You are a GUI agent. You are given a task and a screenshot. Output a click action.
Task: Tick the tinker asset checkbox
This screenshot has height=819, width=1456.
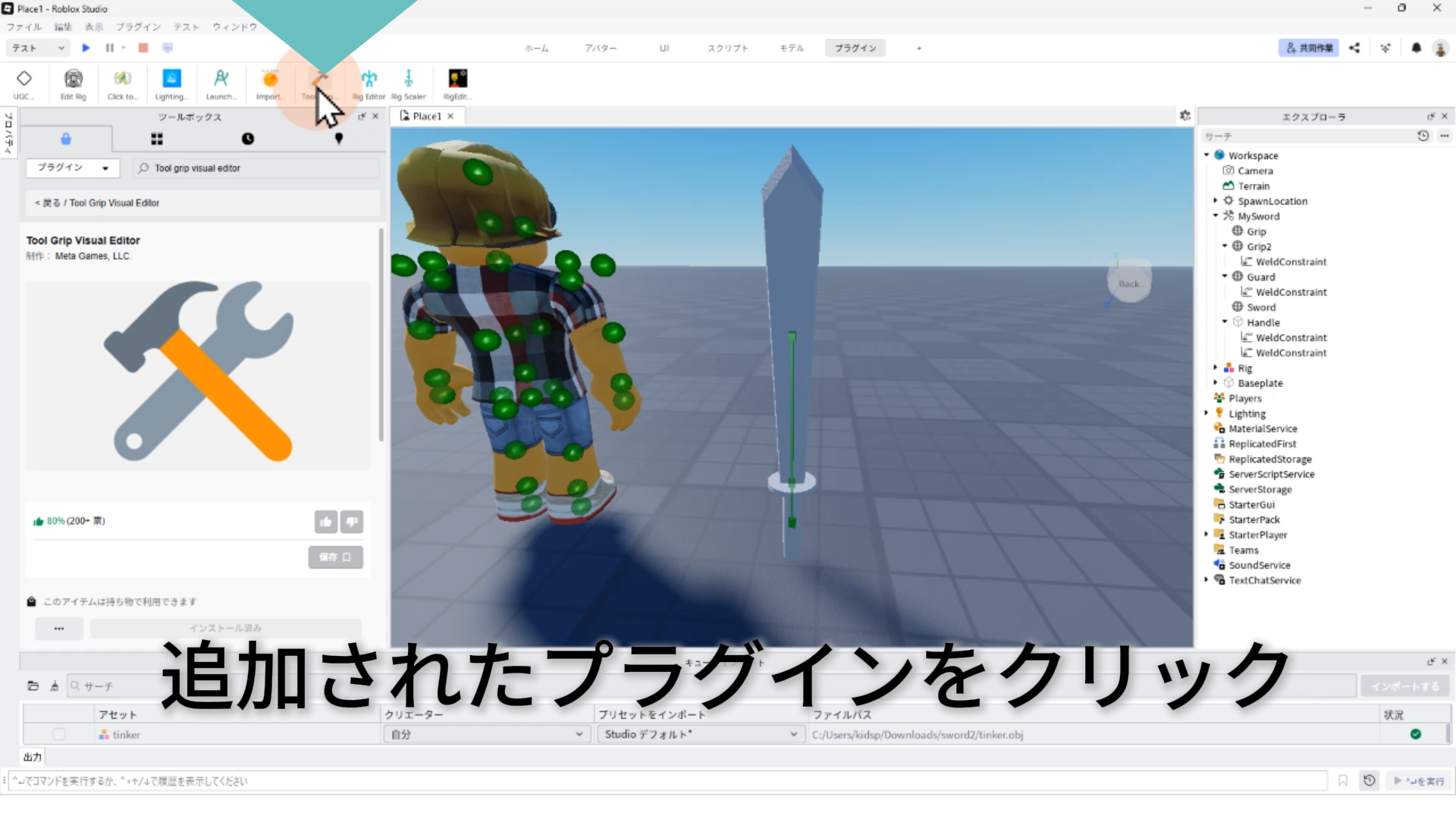pos(58,734)
